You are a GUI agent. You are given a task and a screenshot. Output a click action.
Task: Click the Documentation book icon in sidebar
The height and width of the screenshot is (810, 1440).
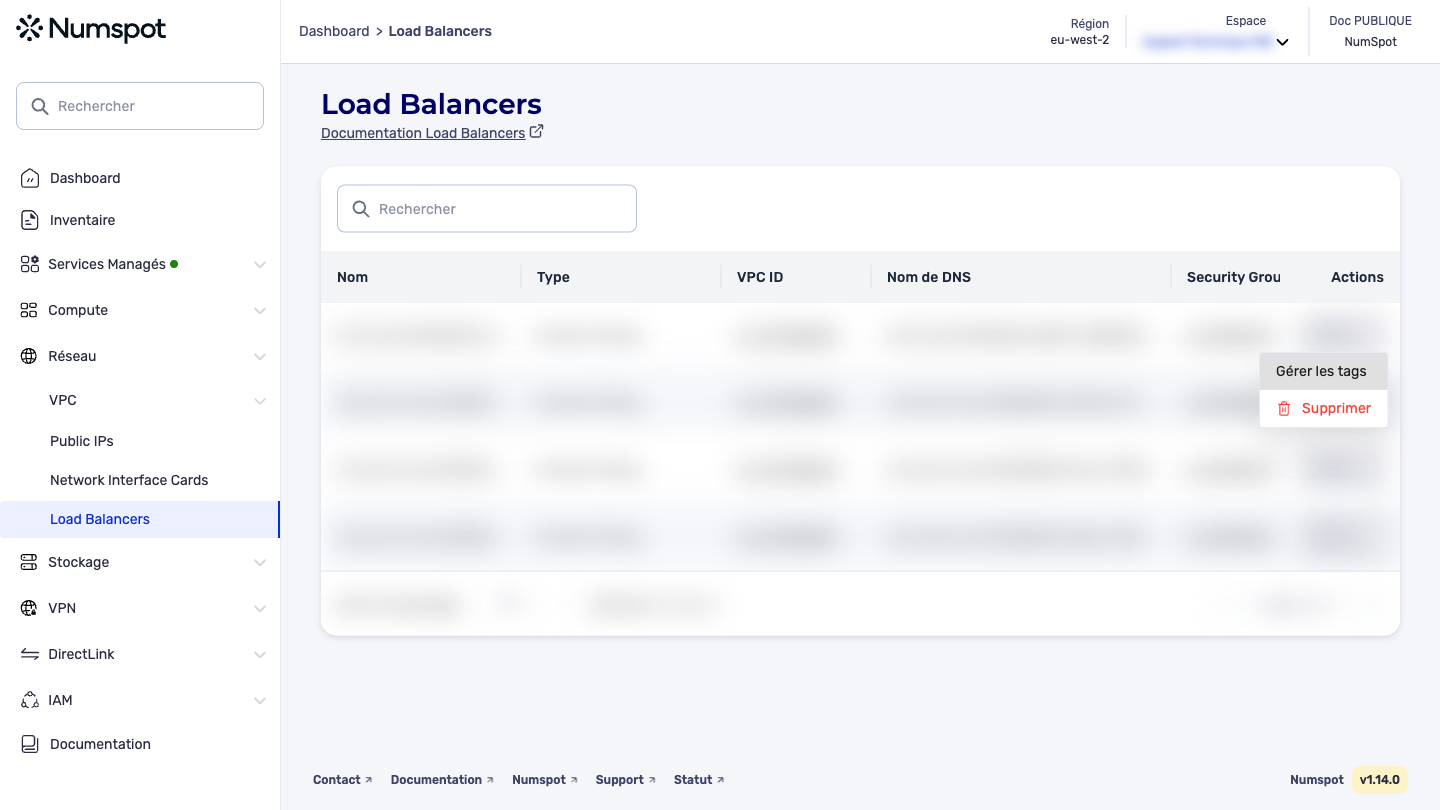click(30, 744)
